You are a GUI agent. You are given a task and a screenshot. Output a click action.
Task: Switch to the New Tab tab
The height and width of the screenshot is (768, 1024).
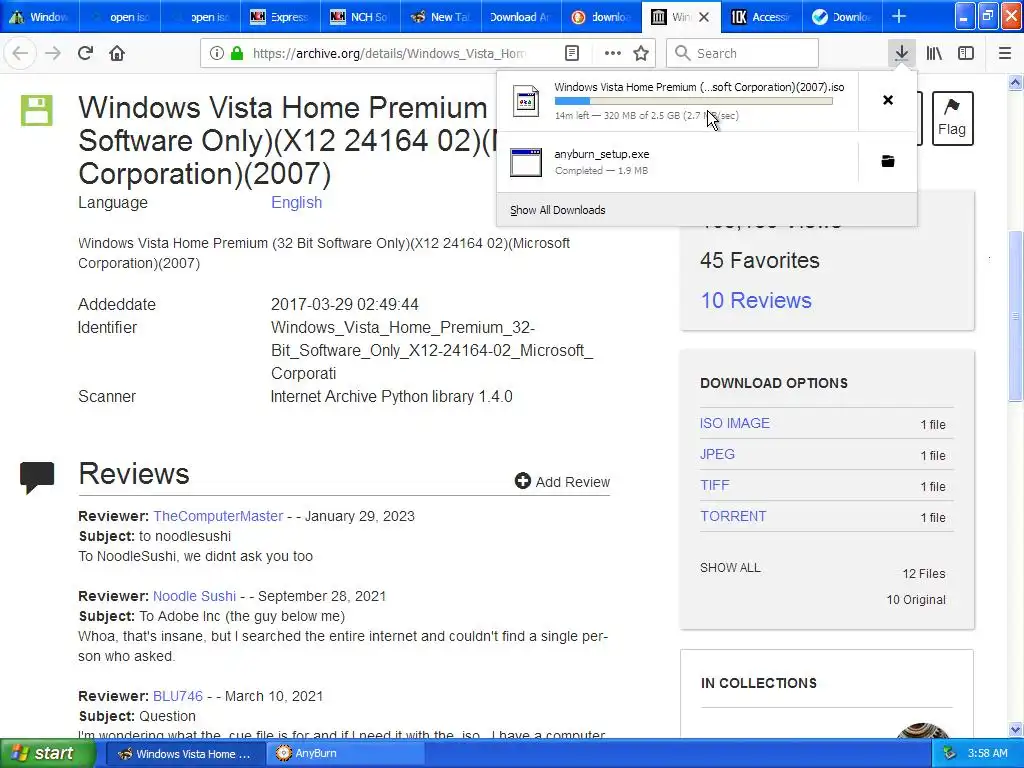(x=440, y=17)
